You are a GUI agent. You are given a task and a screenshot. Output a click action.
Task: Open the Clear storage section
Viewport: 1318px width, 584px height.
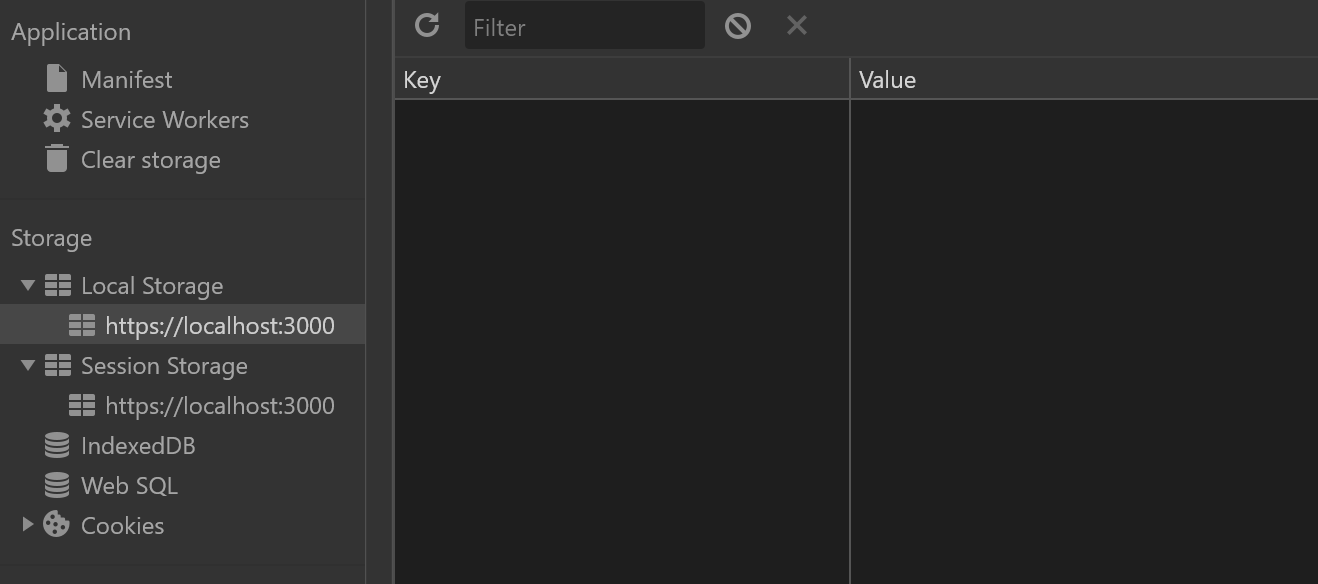coord(150,158)
